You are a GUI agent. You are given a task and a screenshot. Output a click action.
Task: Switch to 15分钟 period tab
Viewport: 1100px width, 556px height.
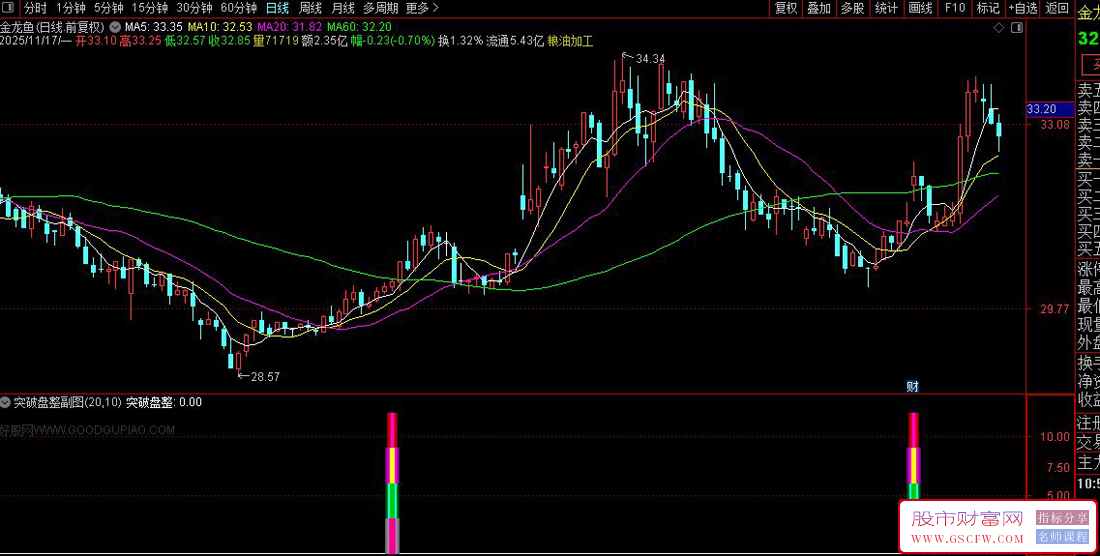click(149, 8)
